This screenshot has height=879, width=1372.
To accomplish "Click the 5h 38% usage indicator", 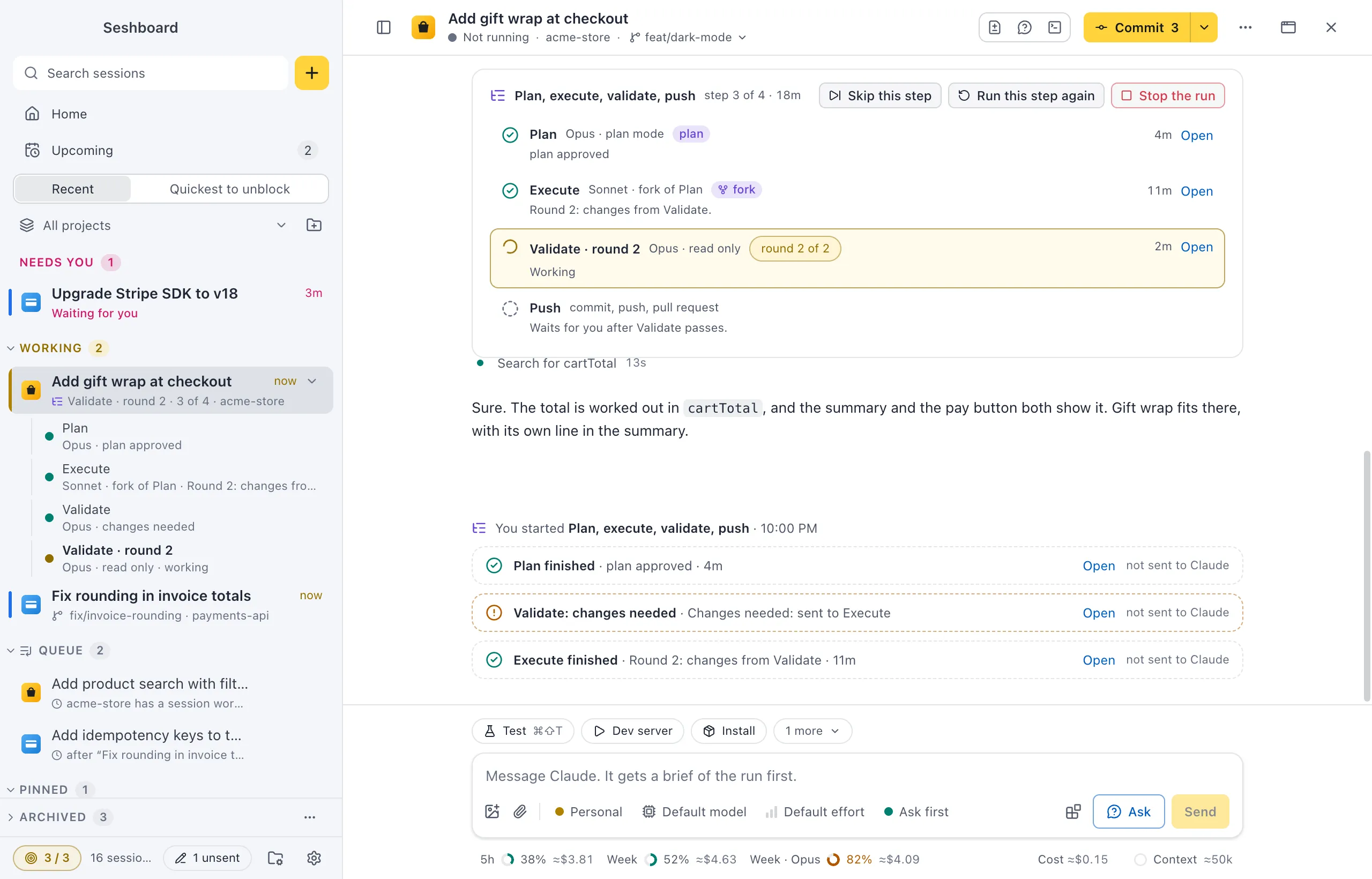I will (x=536, y=859).
